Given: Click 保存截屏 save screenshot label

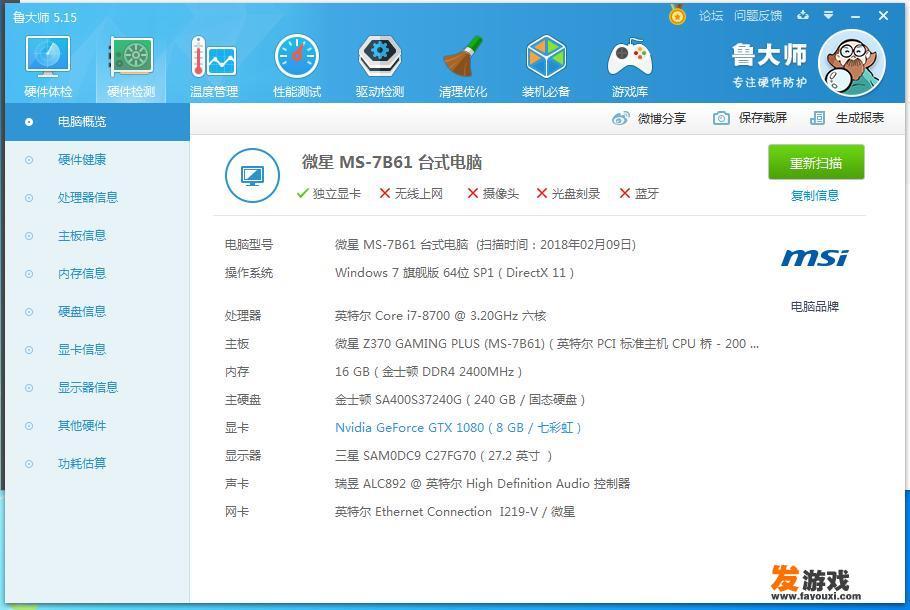Looking at the screenshot, I should (763, 118).
